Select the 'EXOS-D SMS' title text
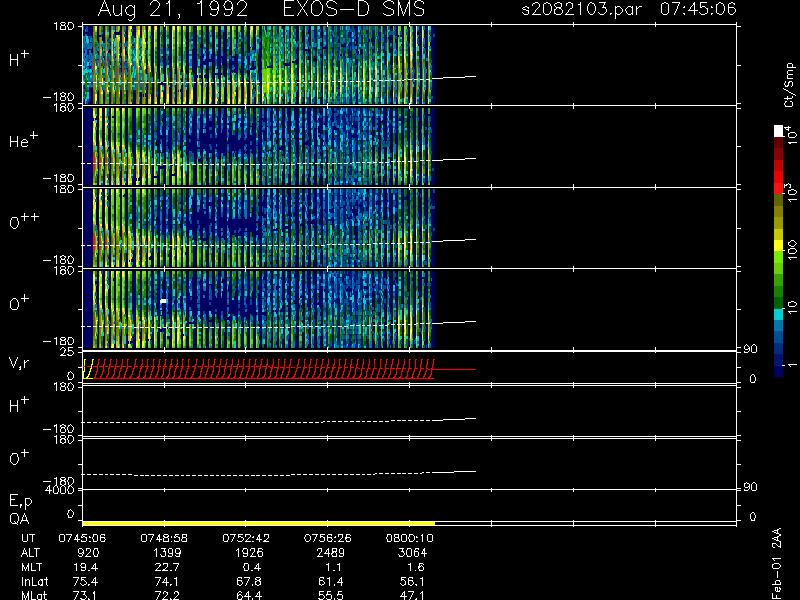 coord(354,9)
